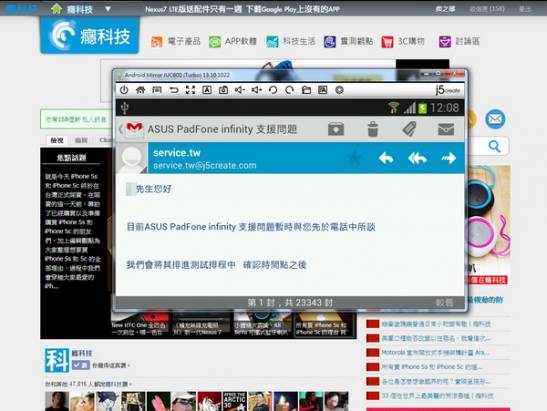Viewport: 547px width, 411px height.
Task: Toggle the star on service.tw email
Action: point(355,158)
